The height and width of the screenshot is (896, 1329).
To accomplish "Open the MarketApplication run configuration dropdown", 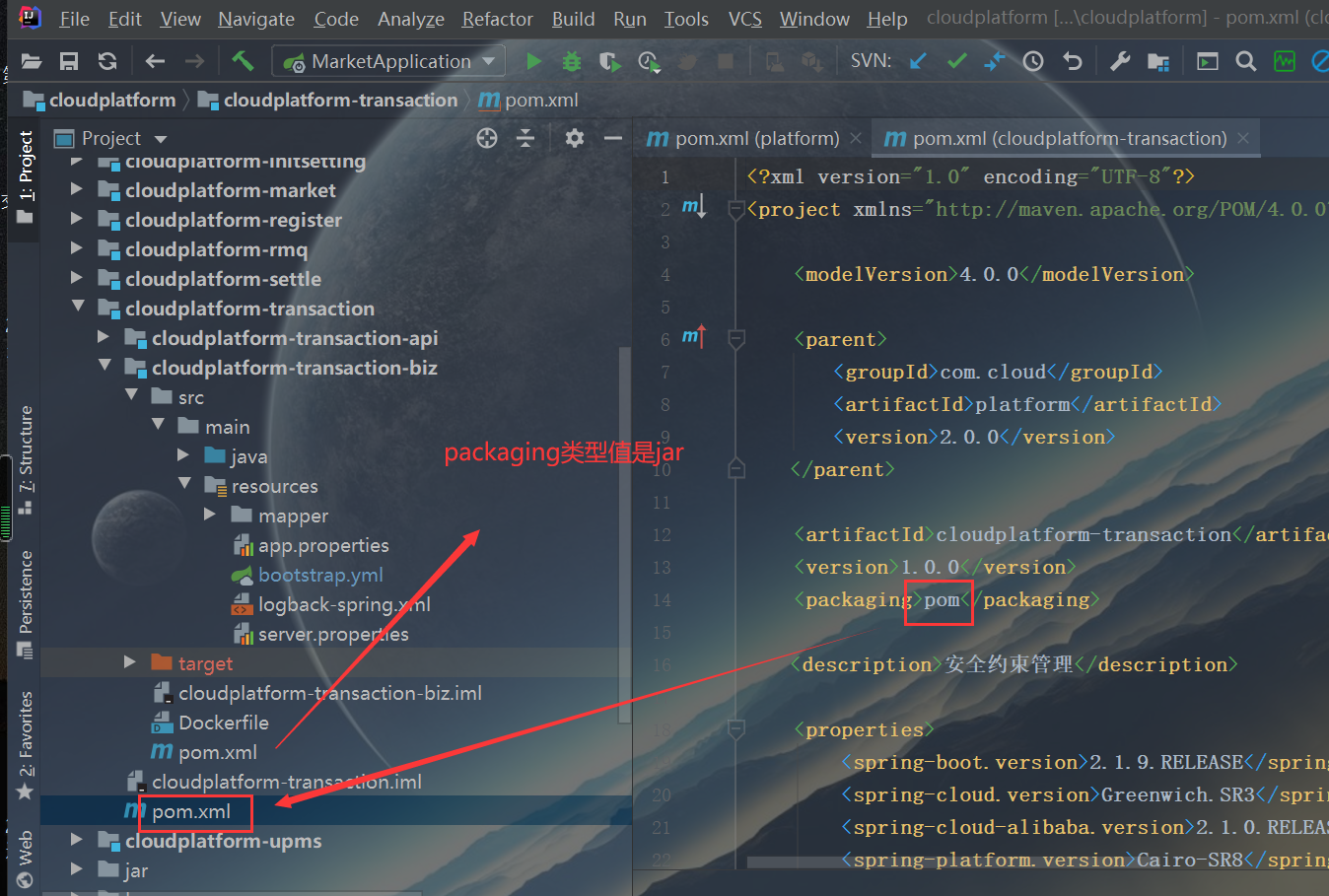I will pos(388,61).
